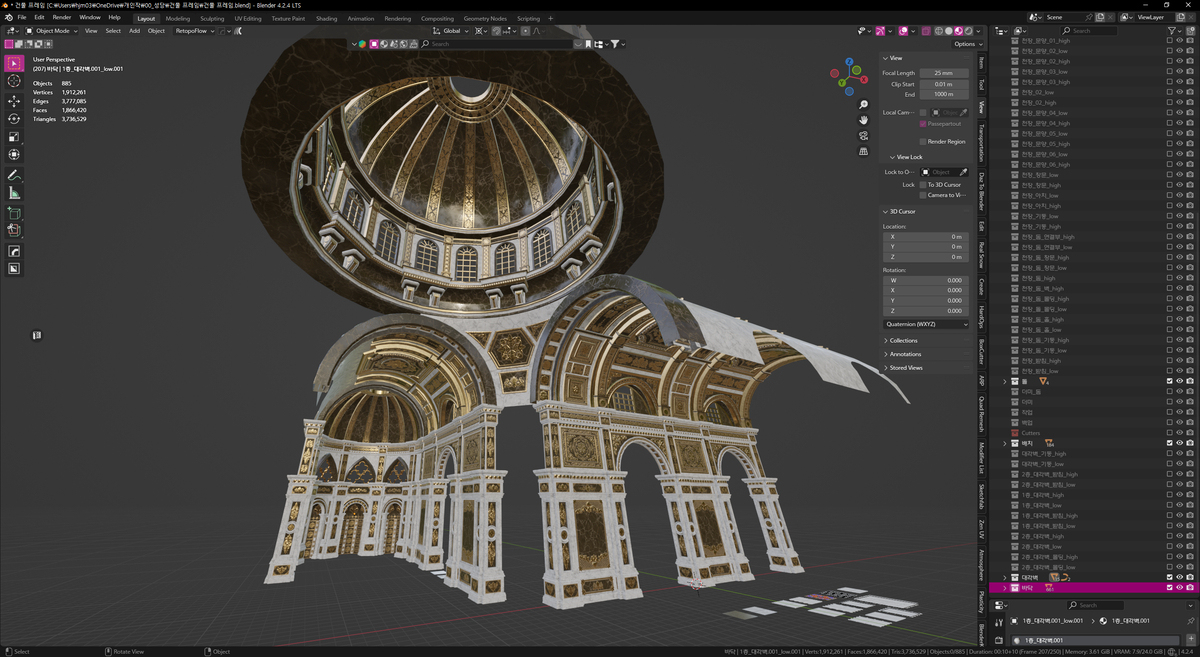Expand the Annotations panel
Screen dimensions: 1200x657
coord(905,354)
